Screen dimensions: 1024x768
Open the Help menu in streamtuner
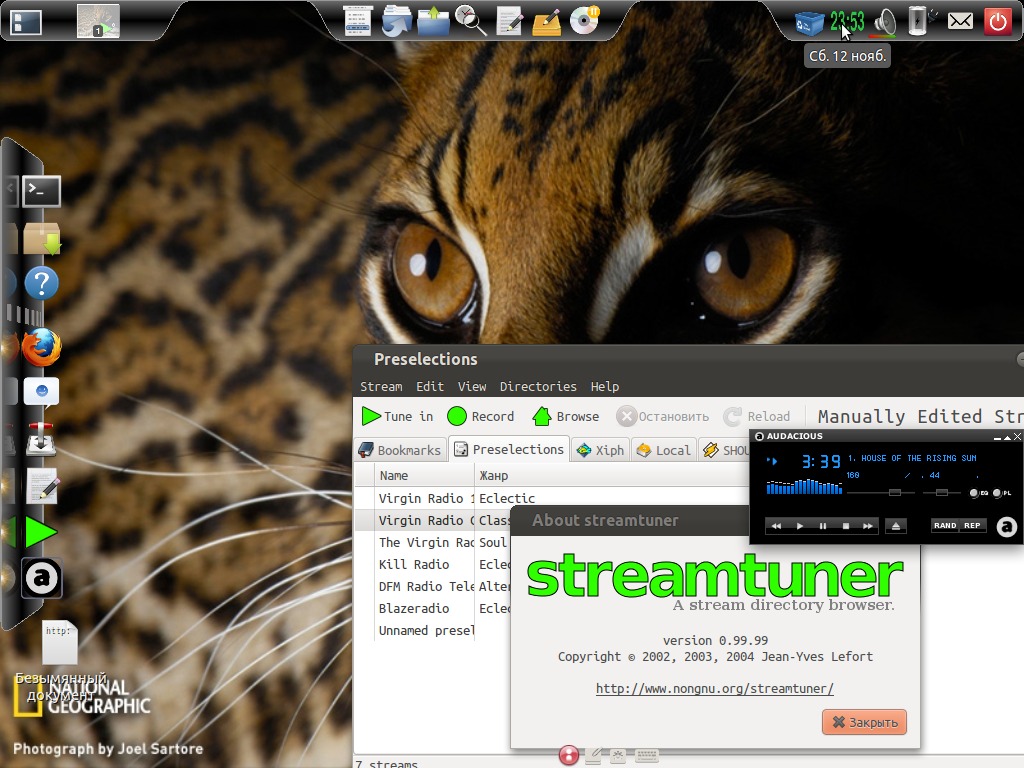[605, 387]
